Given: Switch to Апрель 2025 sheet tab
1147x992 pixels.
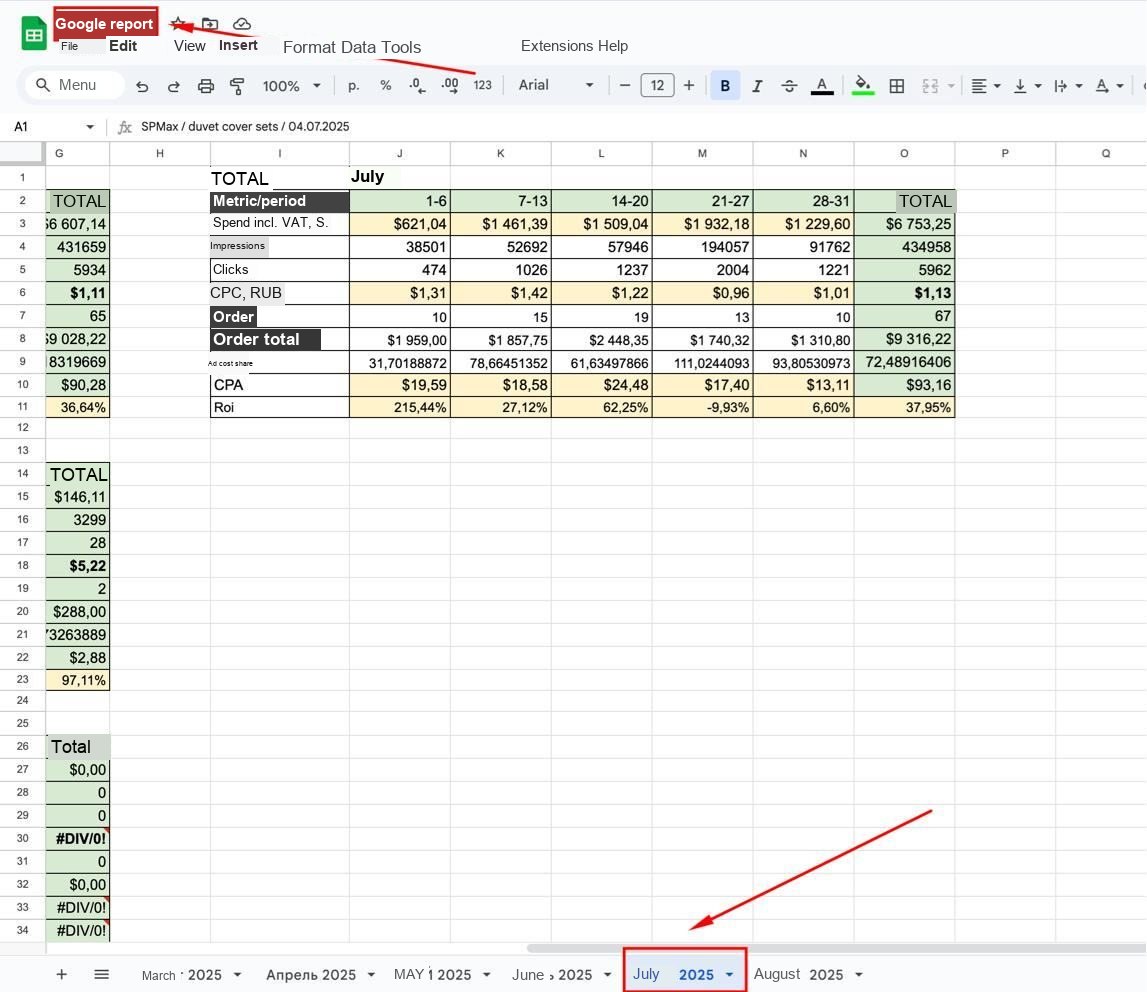Looking at the screenshot, I should tap(311, 974).
